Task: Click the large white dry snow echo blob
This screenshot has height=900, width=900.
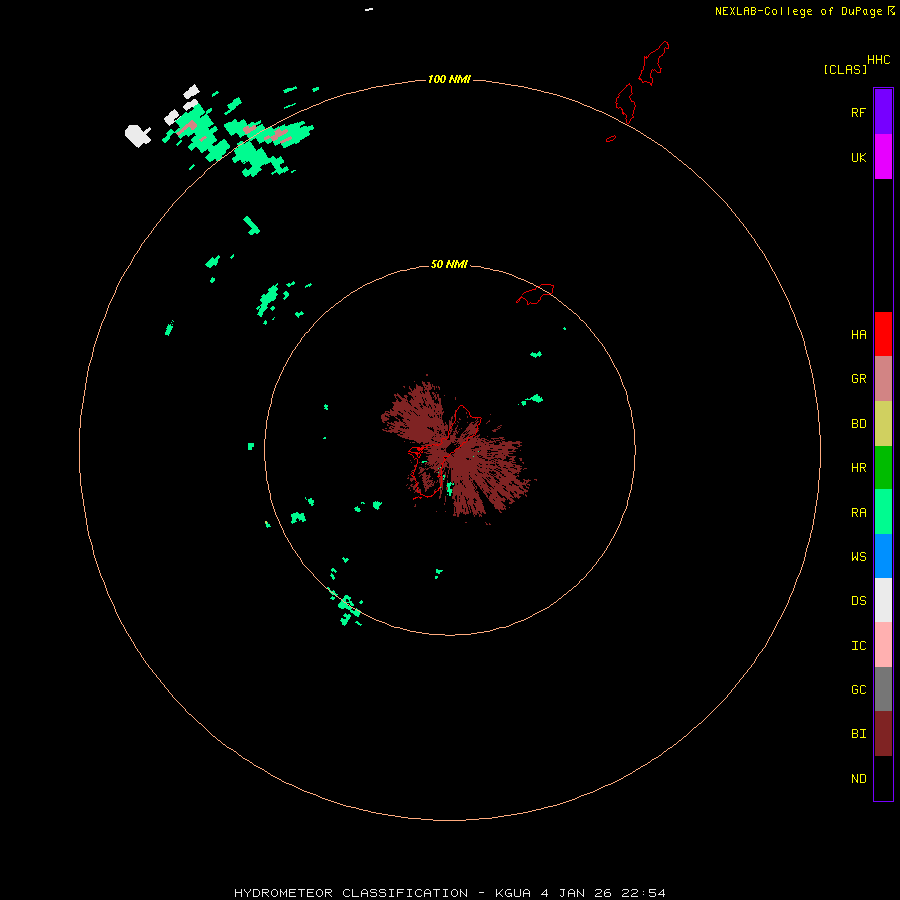Action: click(137, 135)
